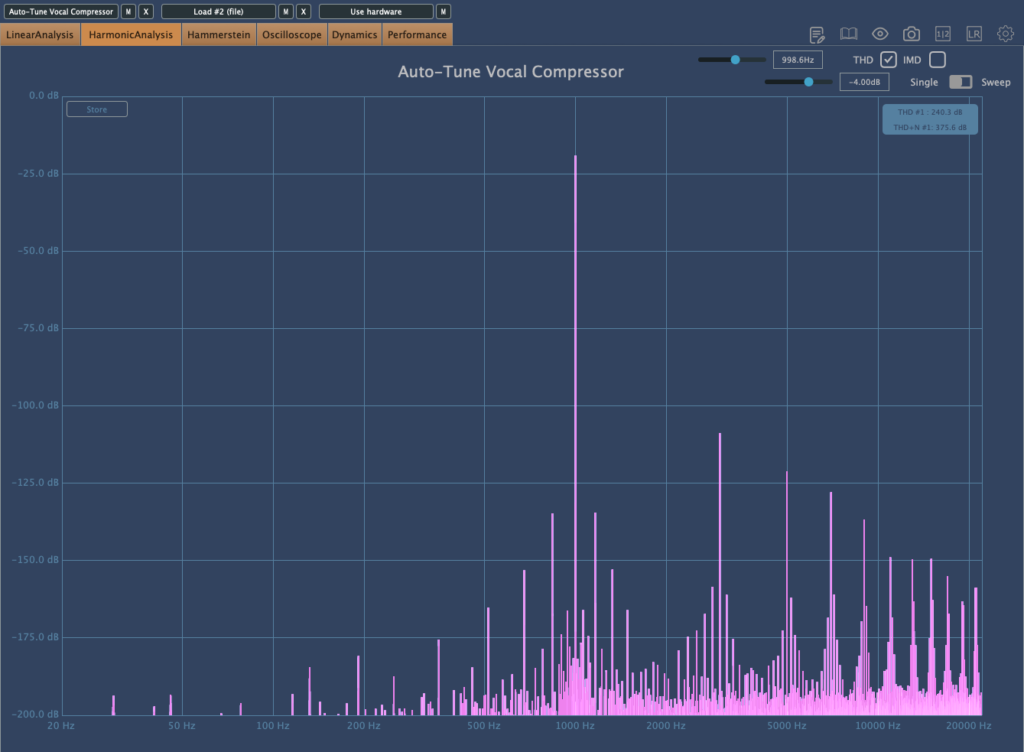The width and height of the screenshot is (1024, 752).
Task: Open the Hammerstein tab
Action: [x=219, y=35]
